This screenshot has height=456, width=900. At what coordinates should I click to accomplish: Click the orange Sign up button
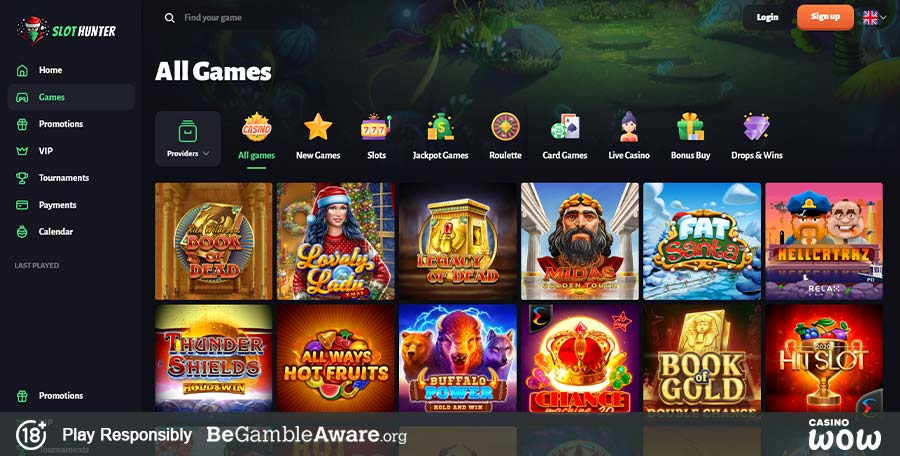click(x=825, y=17)
